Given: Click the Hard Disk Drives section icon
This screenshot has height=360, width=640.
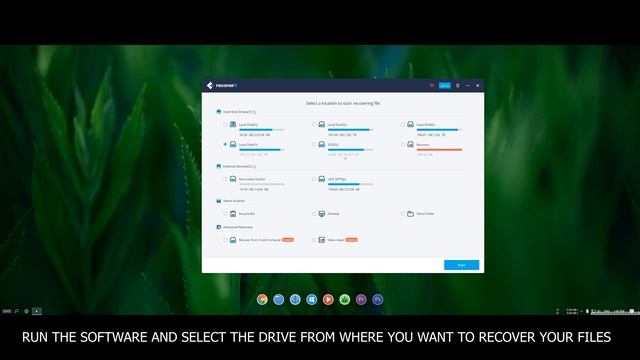Looking at the screenshot, I should pos(219,111).
